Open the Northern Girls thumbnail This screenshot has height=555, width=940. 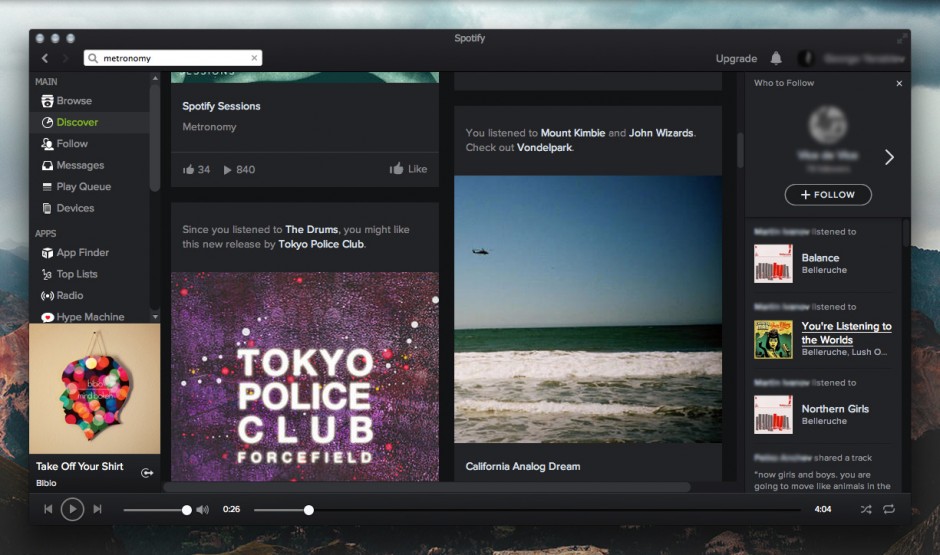point(773,415)
